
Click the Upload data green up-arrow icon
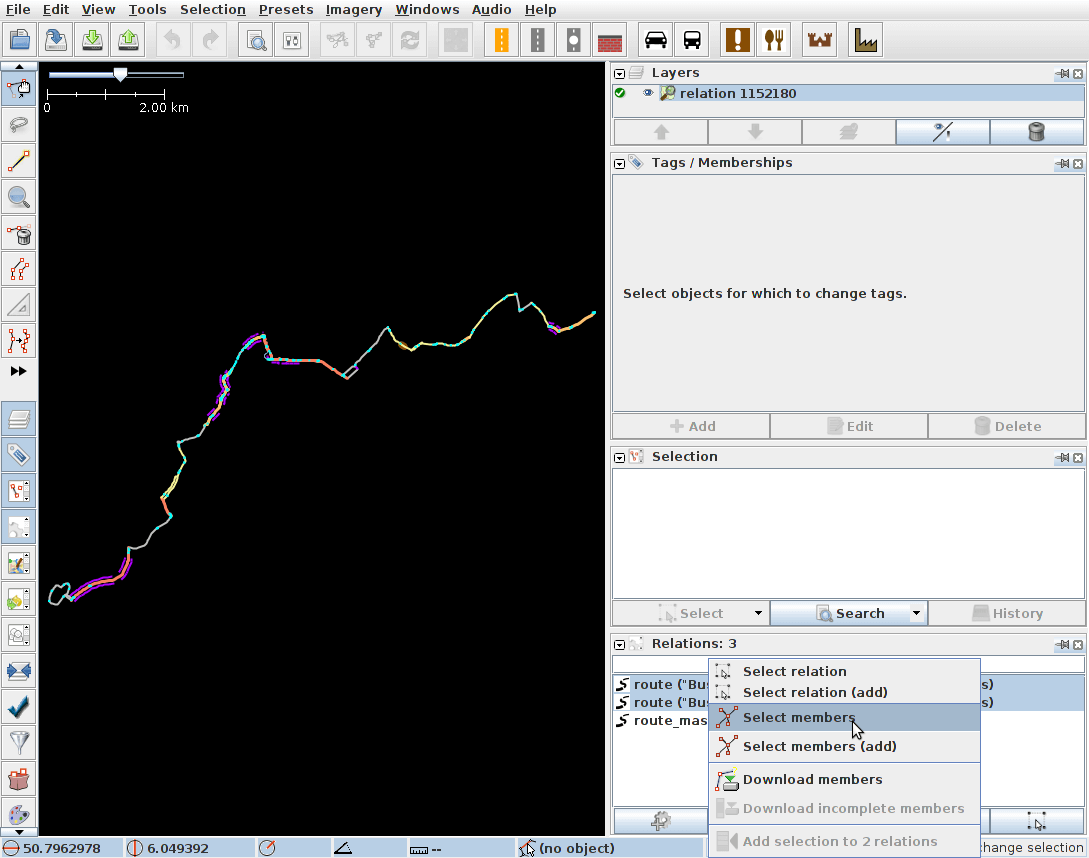pyautogui.click(x=128, y=40)
